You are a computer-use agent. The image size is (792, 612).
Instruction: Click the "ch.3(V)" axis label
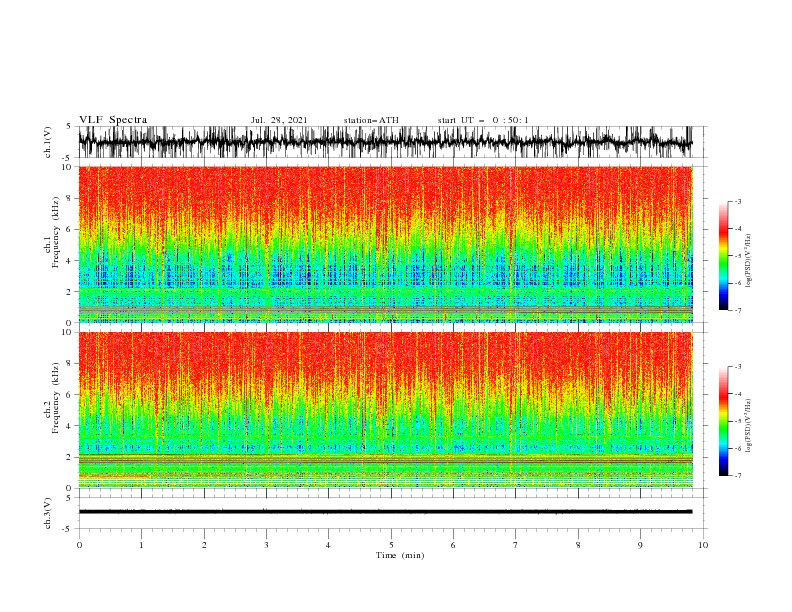point(48,514)
